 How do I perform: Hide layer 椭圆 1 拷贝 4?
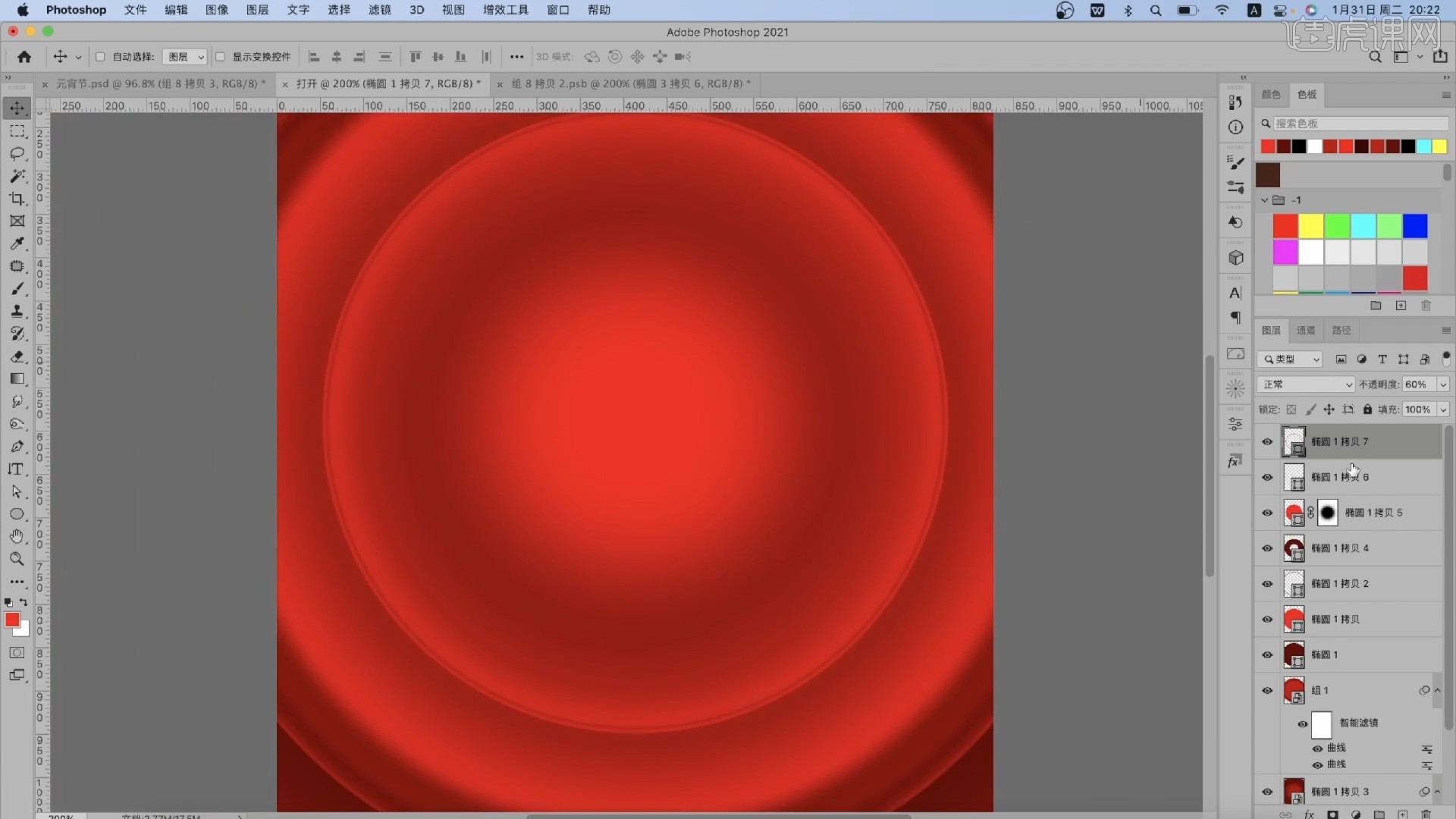1267,548
